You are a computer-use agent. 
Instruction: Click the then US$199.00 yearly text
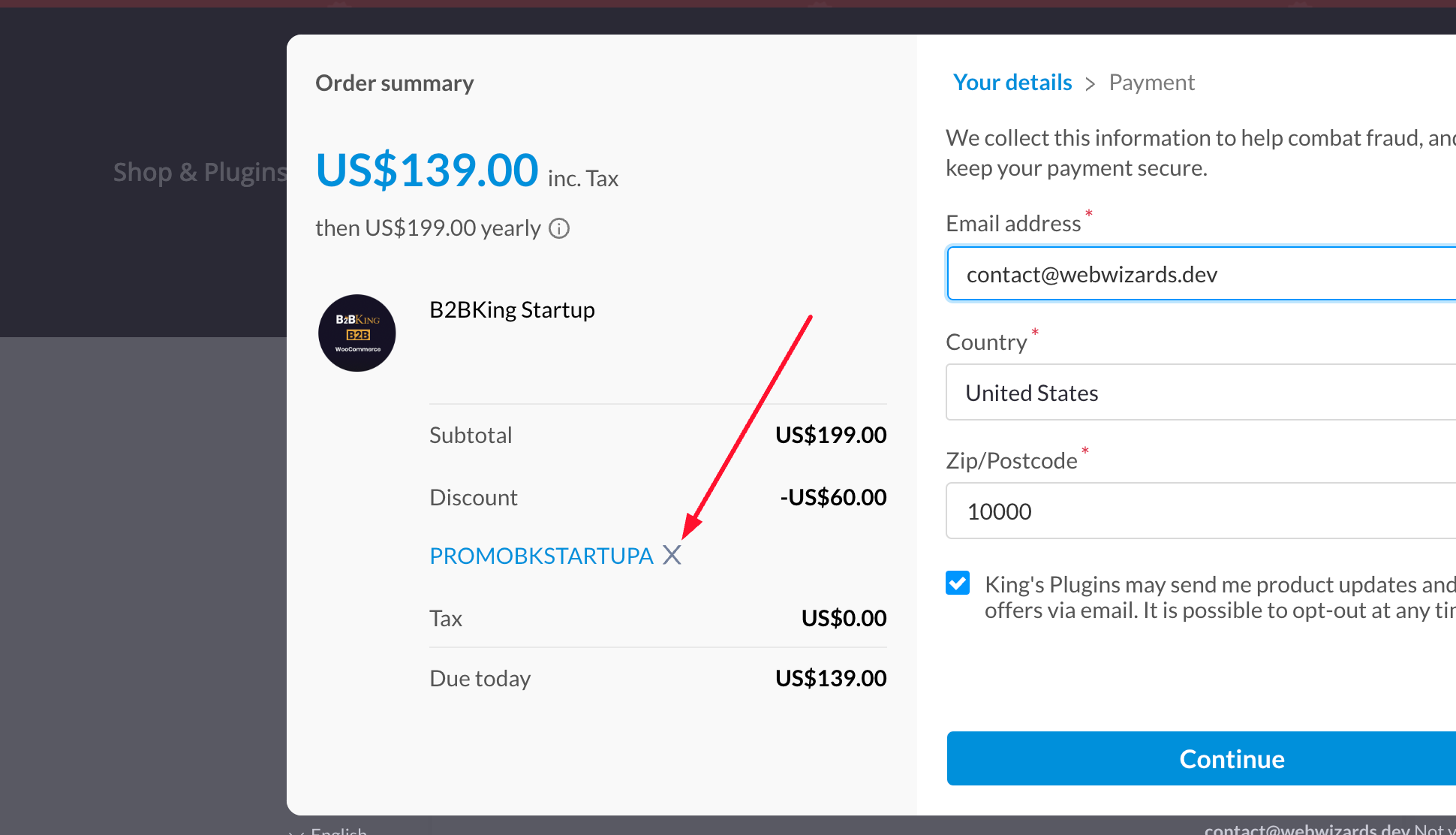pyautogui.click(x=428, y=228)
